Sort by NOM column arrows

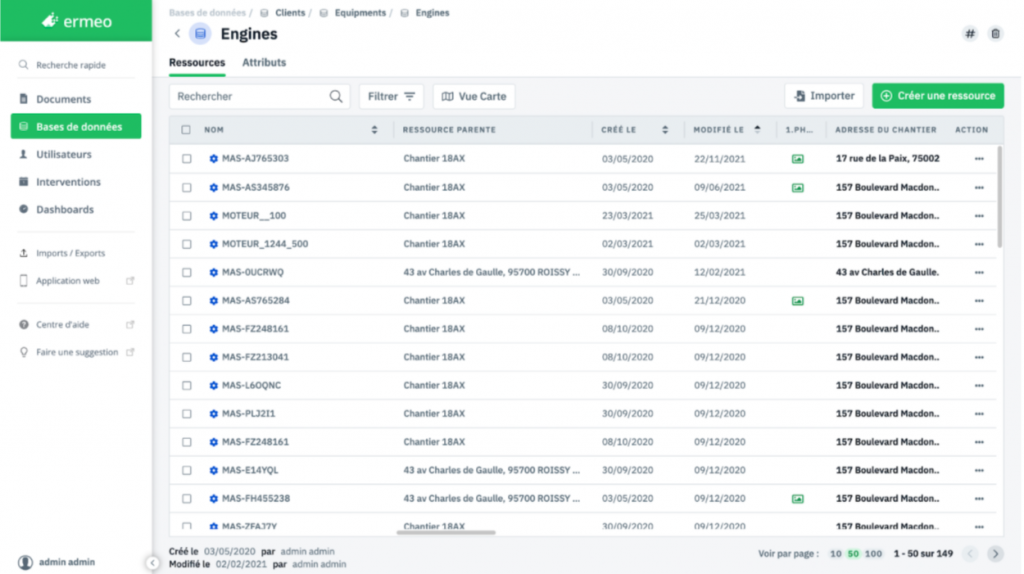(374, 130)
